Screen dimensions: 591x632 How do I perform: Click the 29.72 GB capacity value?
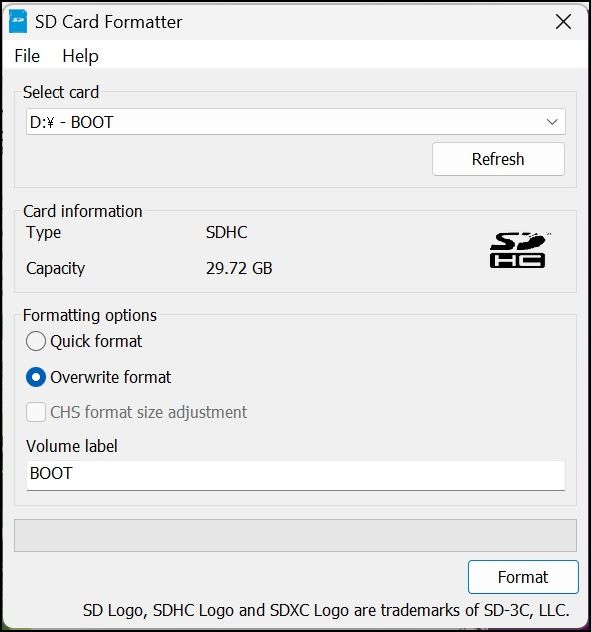click(239, 268)
